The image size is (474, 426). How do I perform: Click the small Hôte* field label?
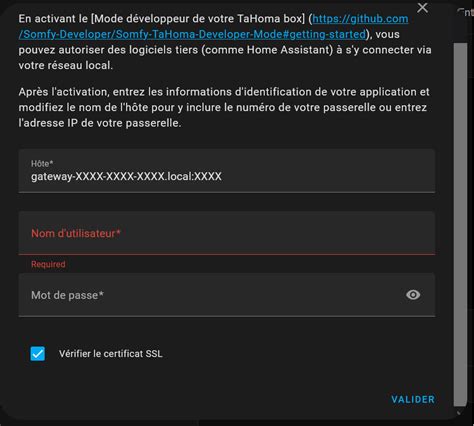click(x=42, y=163)
